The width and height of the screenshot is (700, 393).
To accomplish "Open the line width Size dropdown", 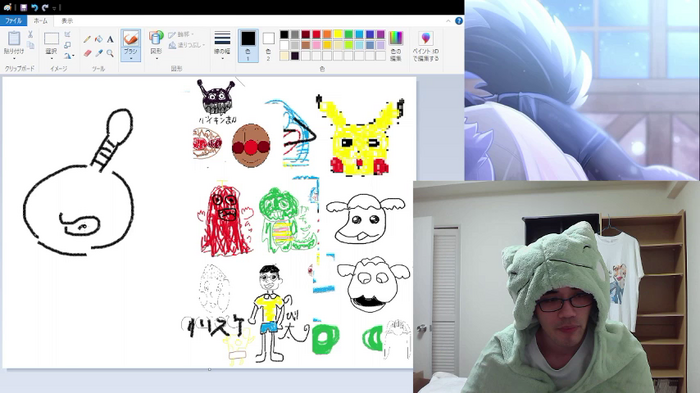I will (222, 45).
